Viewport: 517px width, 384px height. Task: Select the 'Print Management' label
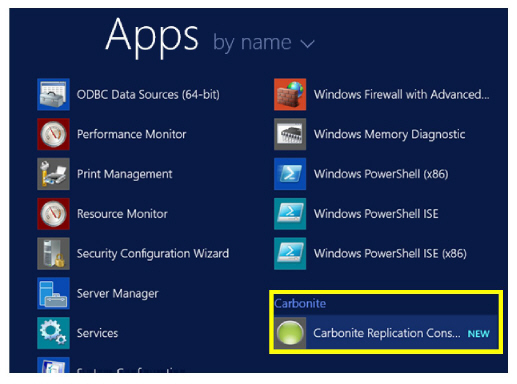124,174
